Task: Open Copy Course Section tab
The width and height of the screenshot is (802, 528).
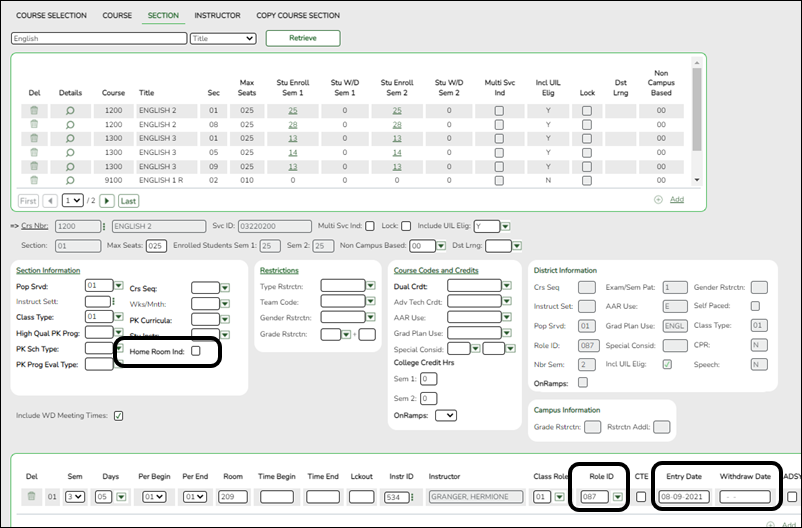Action: click(298, 15)
